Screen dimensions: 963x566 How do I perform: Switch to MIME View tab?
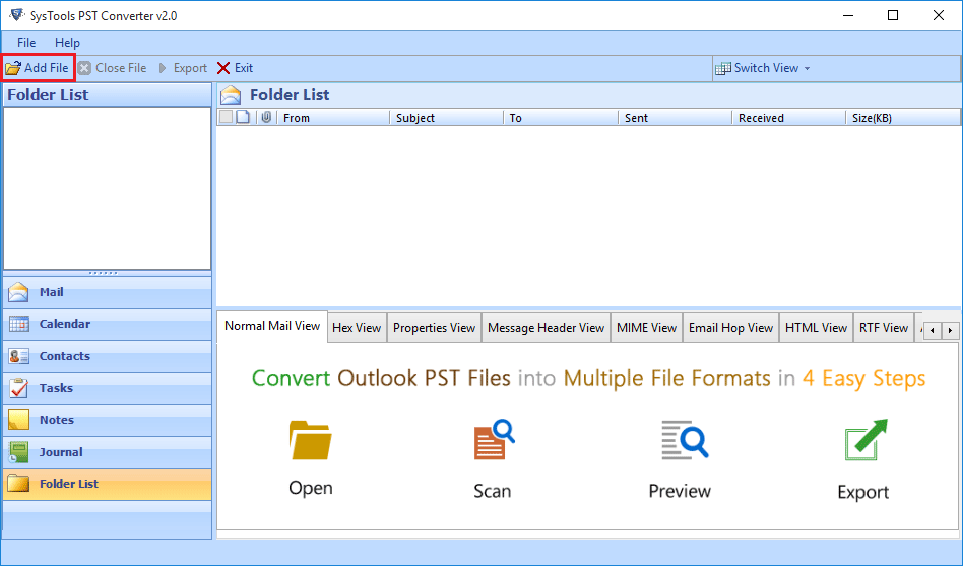pos(647,328)
